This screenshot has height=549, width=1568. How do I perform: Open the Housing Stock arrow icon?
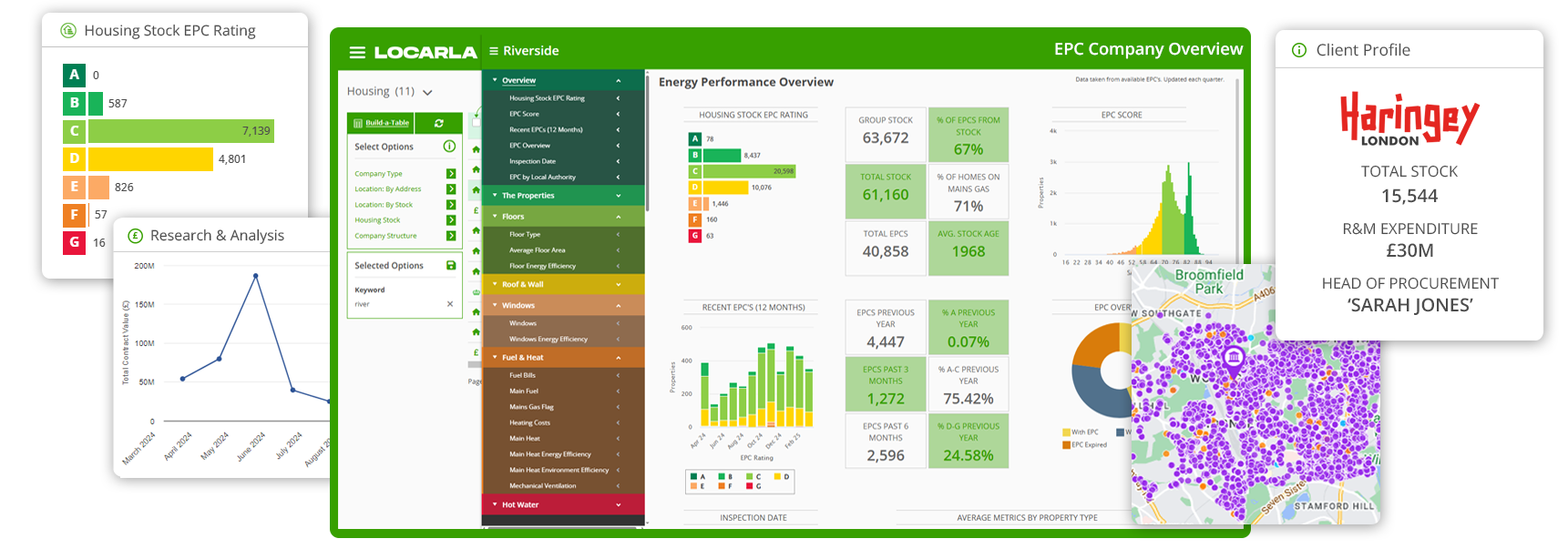(x=451, y=220)
